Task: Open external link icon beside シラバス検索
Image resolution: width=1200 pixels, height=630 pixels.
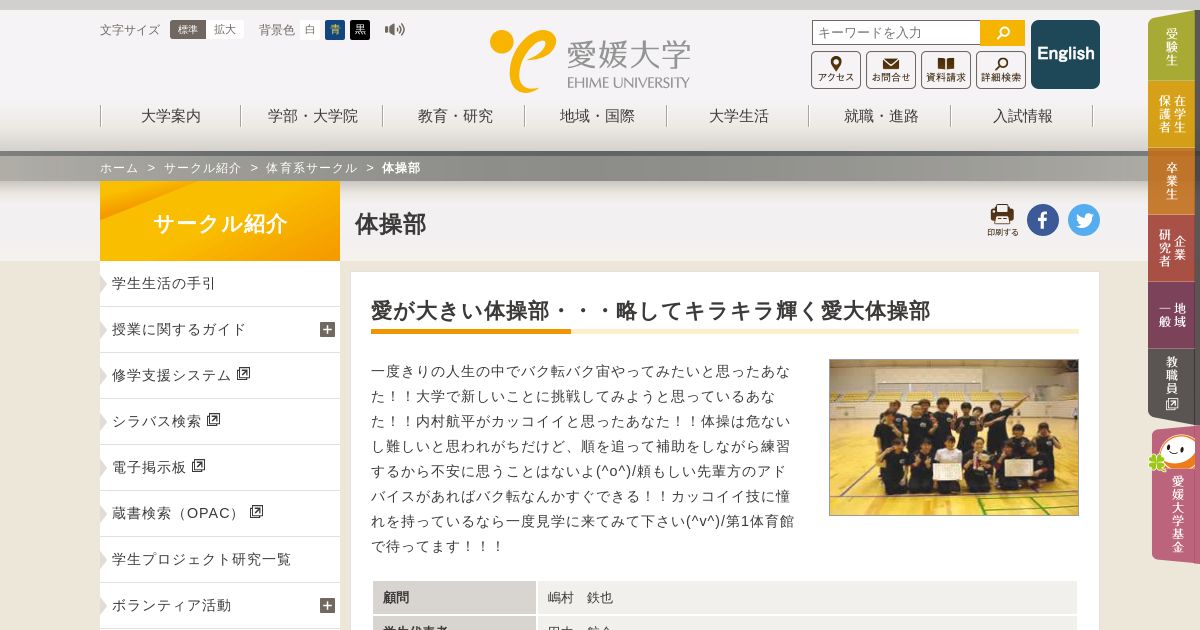Action: coord(213,420)
